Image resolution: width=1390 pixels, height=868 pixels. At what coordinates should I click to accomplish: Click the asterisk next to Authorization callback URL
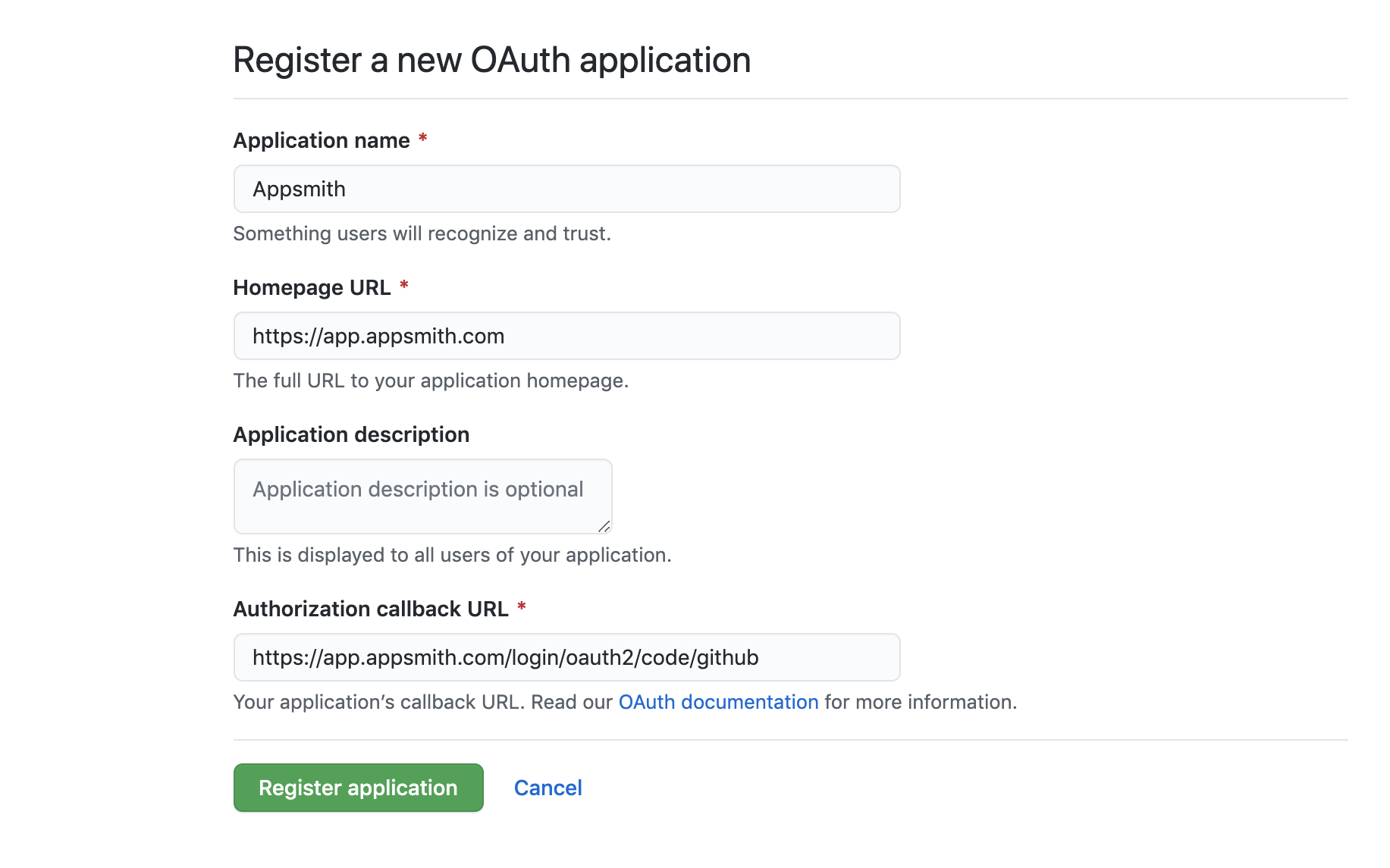522,607
